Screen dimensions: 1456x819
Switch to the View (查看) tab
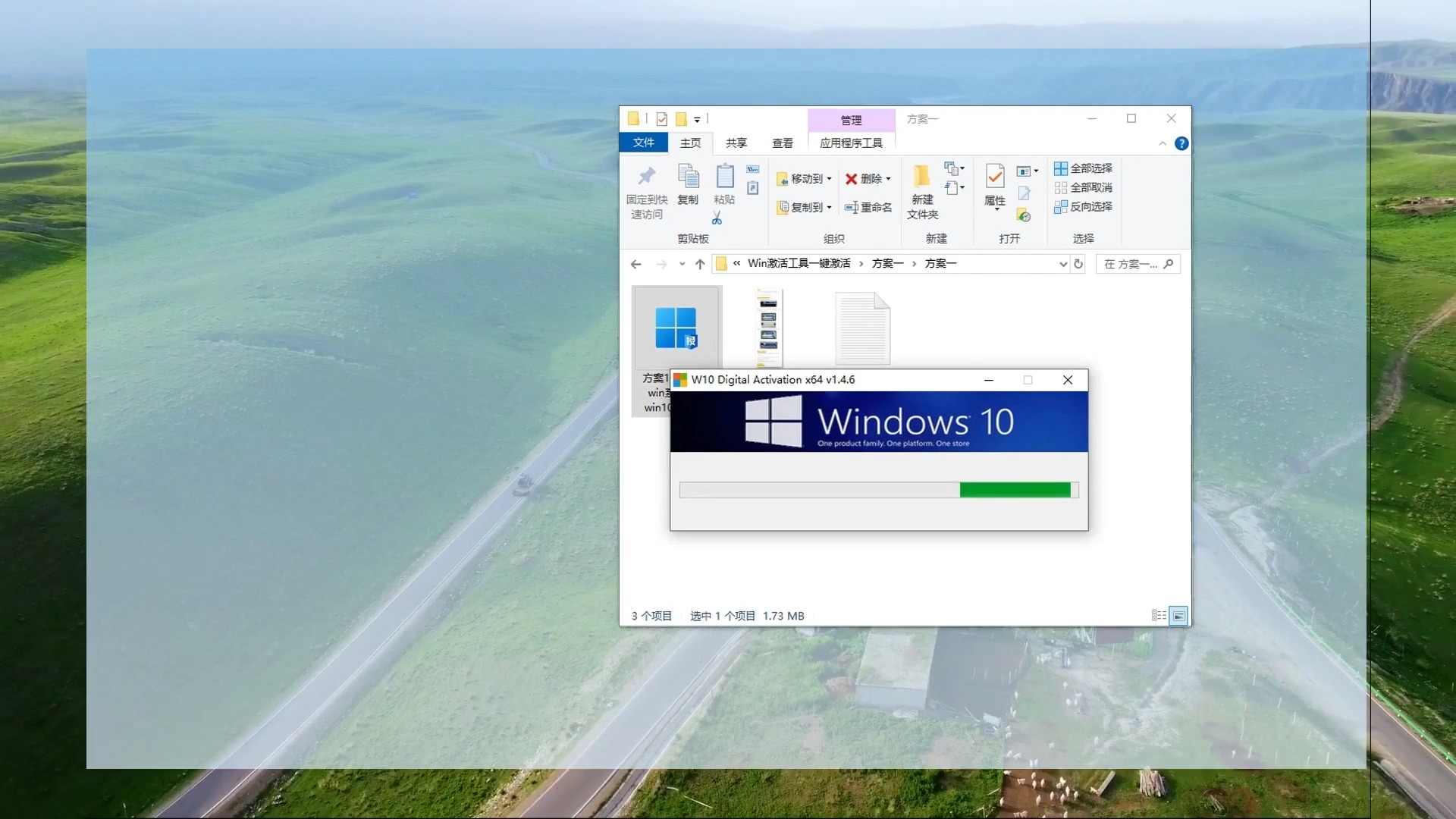tap(783, 143)
